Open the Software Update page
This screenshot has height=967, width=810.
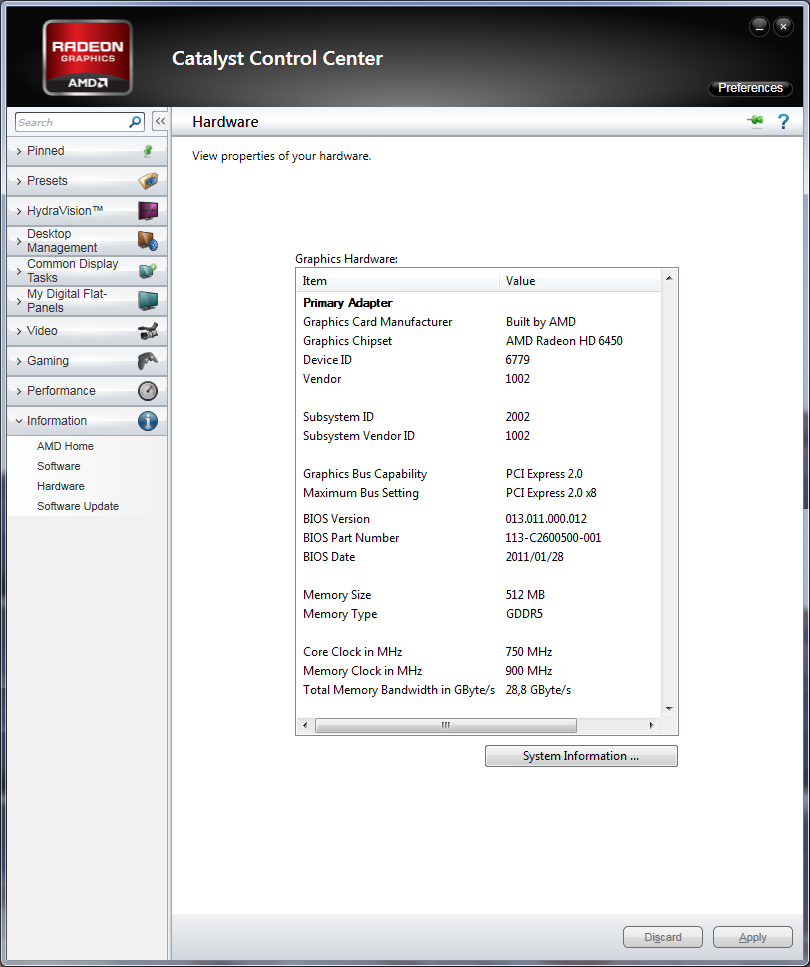point(78,506)
